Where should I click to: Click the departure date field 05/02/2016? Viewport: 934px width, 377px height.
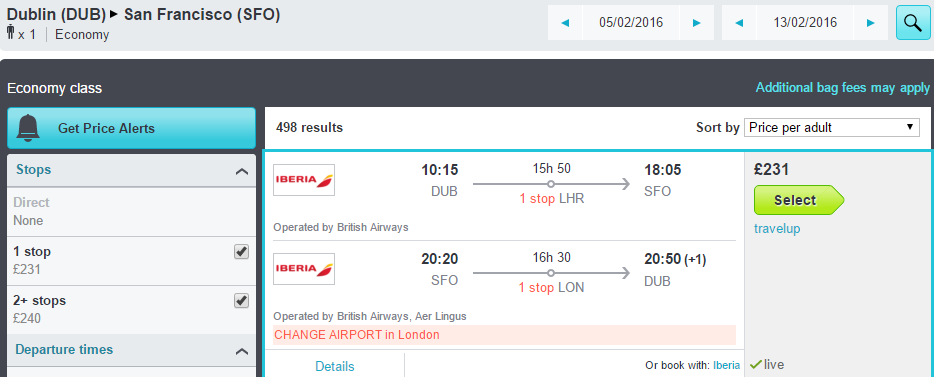(631, 23)
